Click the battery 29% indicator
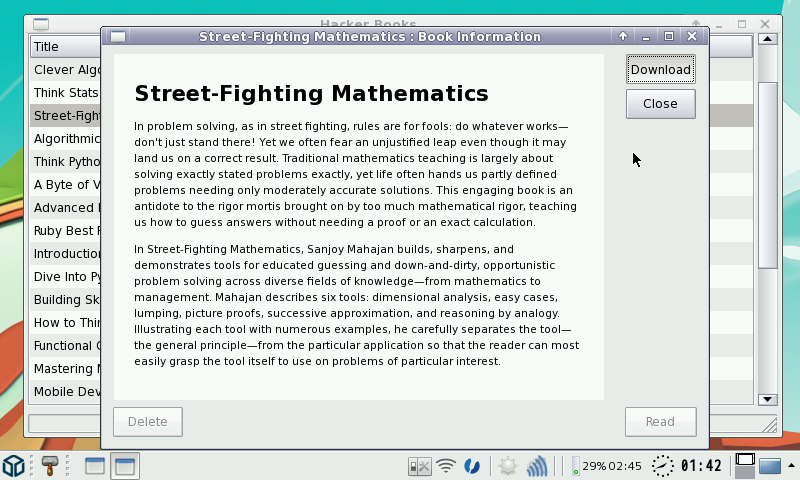Viewport: 800px width, 480px height. tap(607, 466)
